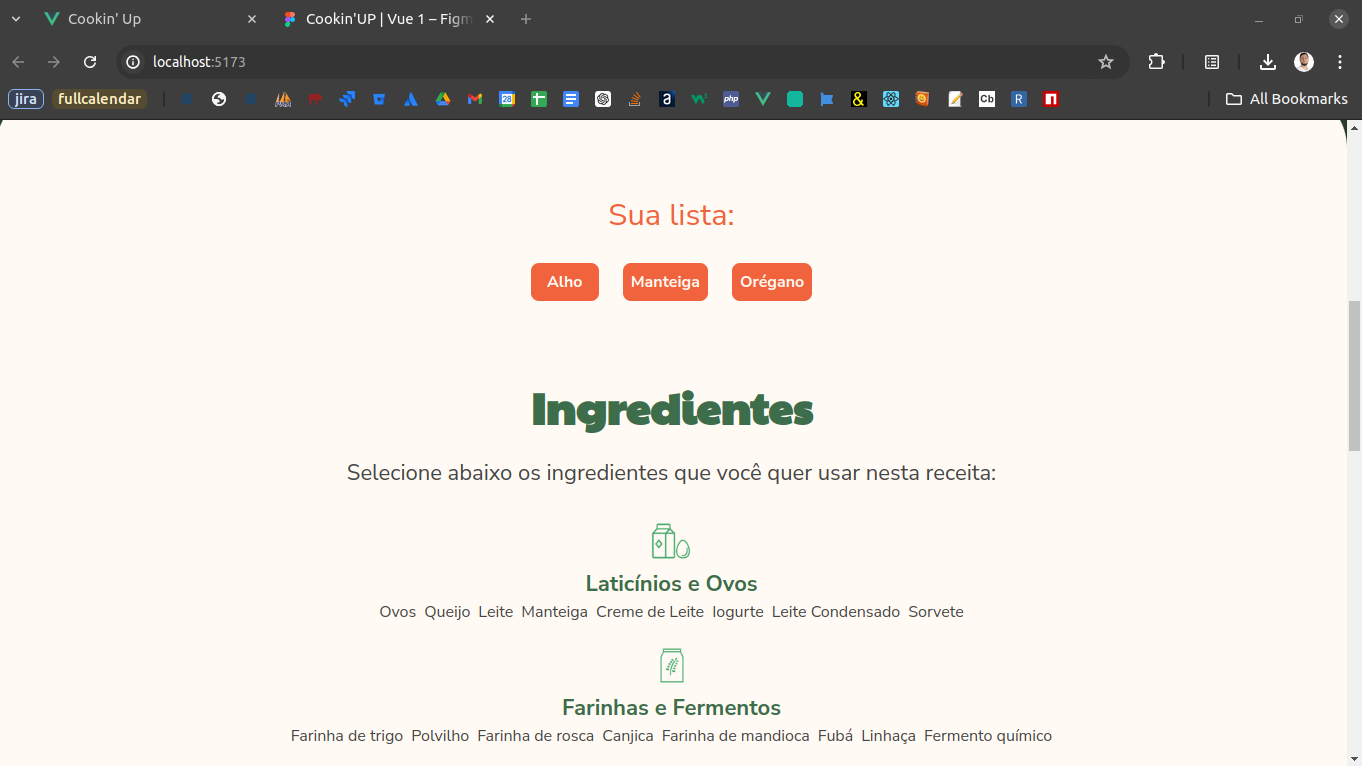This screenshot has width=1362, height=766.
Task: Select the Creme de Leite ingredient
Action: 650,612
